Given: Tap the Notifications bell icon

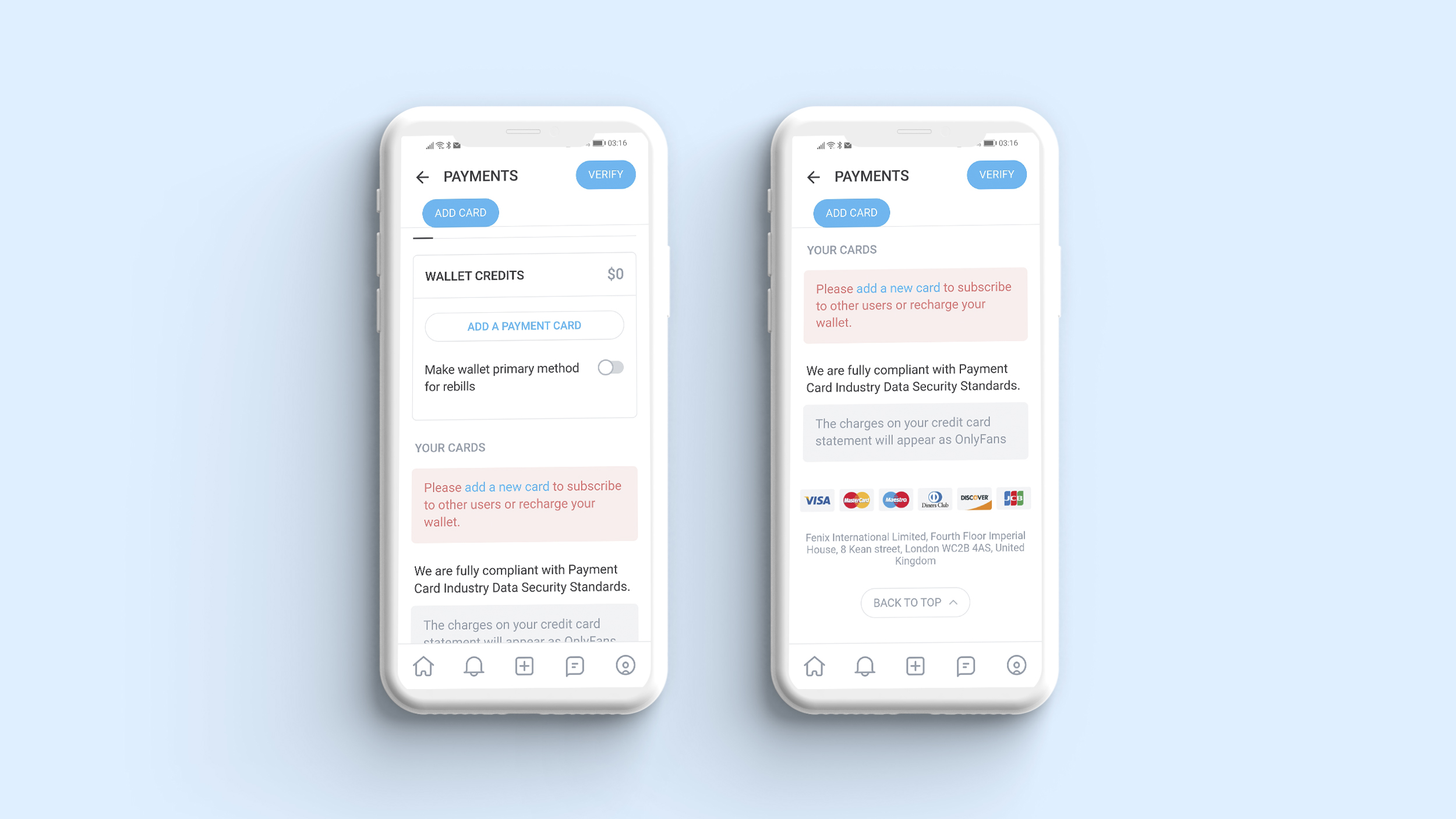Looking at the screenshot, I should (x=475, y=666).
